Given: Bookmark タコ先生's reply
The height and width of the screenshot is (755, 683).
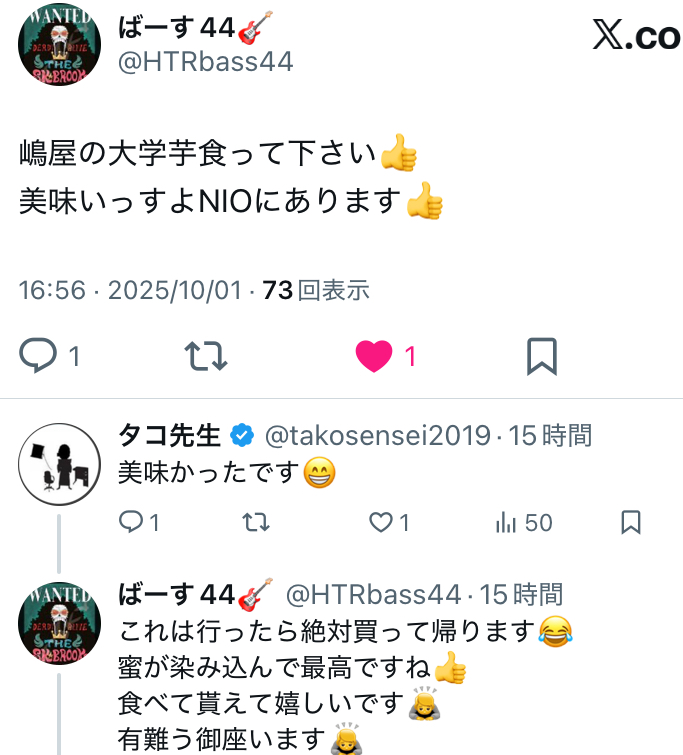Looking at the screenshot, I should click(x=630, y=522).
